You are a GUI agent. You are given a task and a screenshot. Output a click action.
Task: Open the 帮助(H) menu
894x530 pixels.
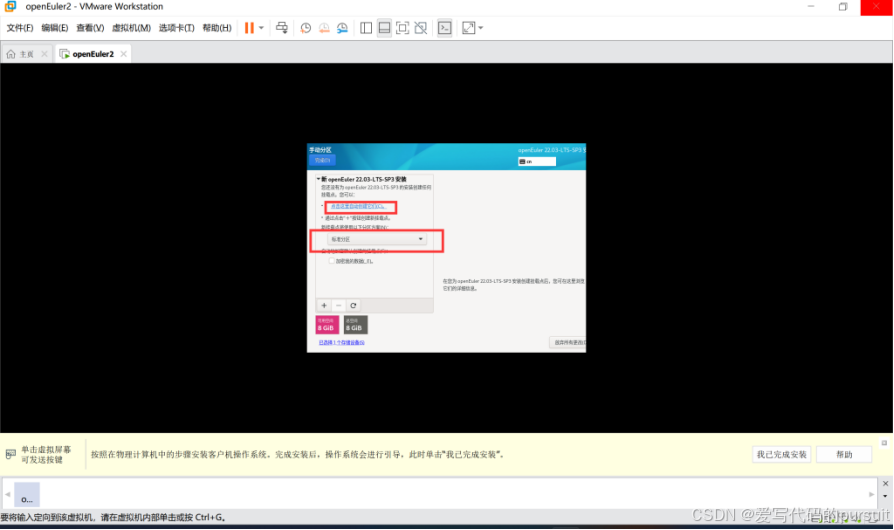tap(217, 28)
